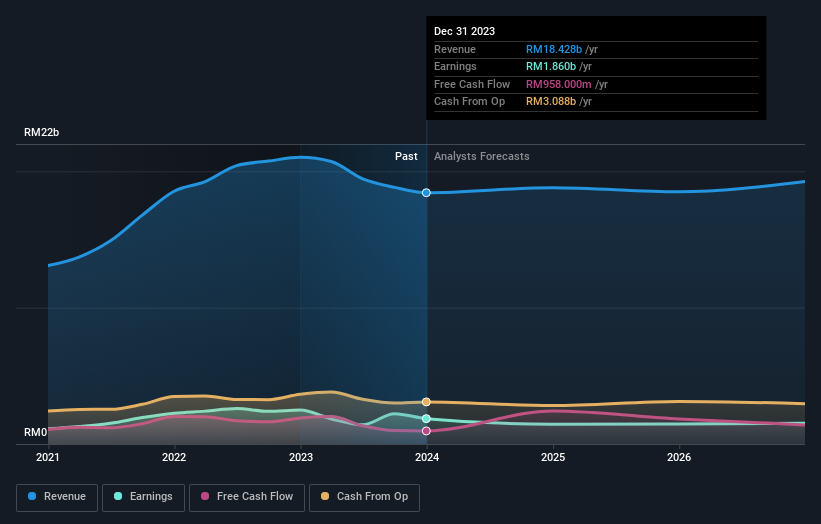Toggle the Cash From Op legend button
The image size is (821, 524).
(364, 497)
